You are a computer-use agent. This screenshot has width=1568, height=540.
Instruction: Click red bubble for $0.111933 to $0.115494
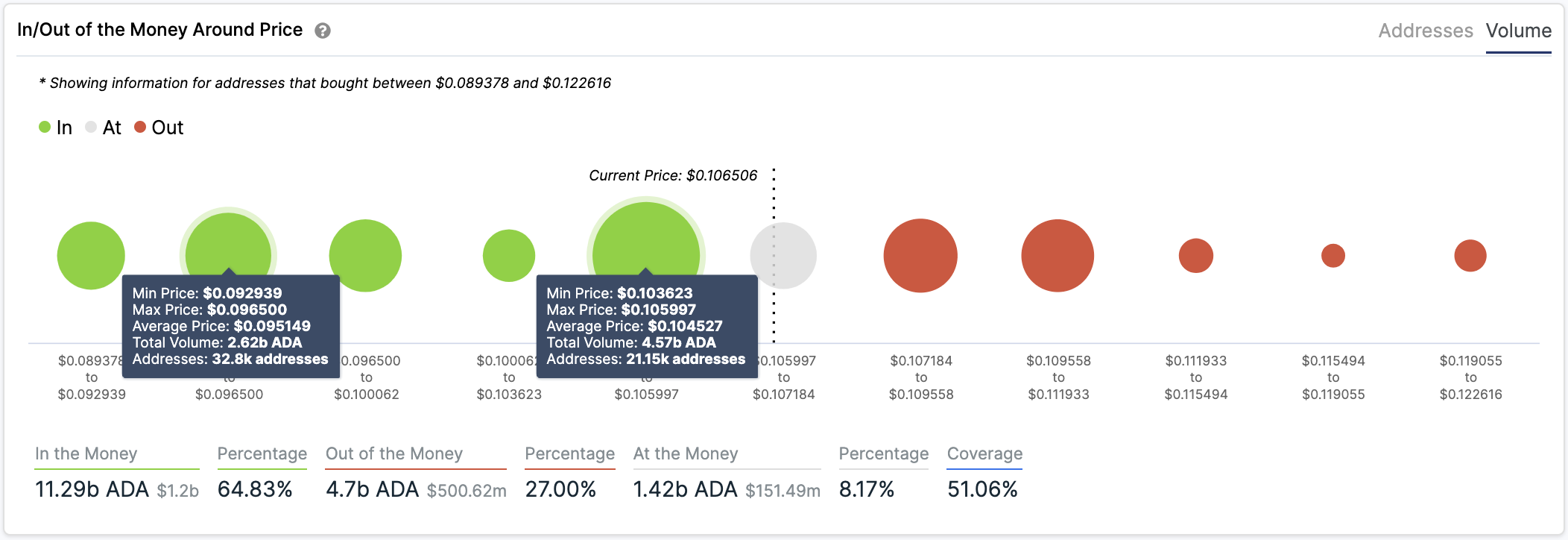tap(1195, 255)
